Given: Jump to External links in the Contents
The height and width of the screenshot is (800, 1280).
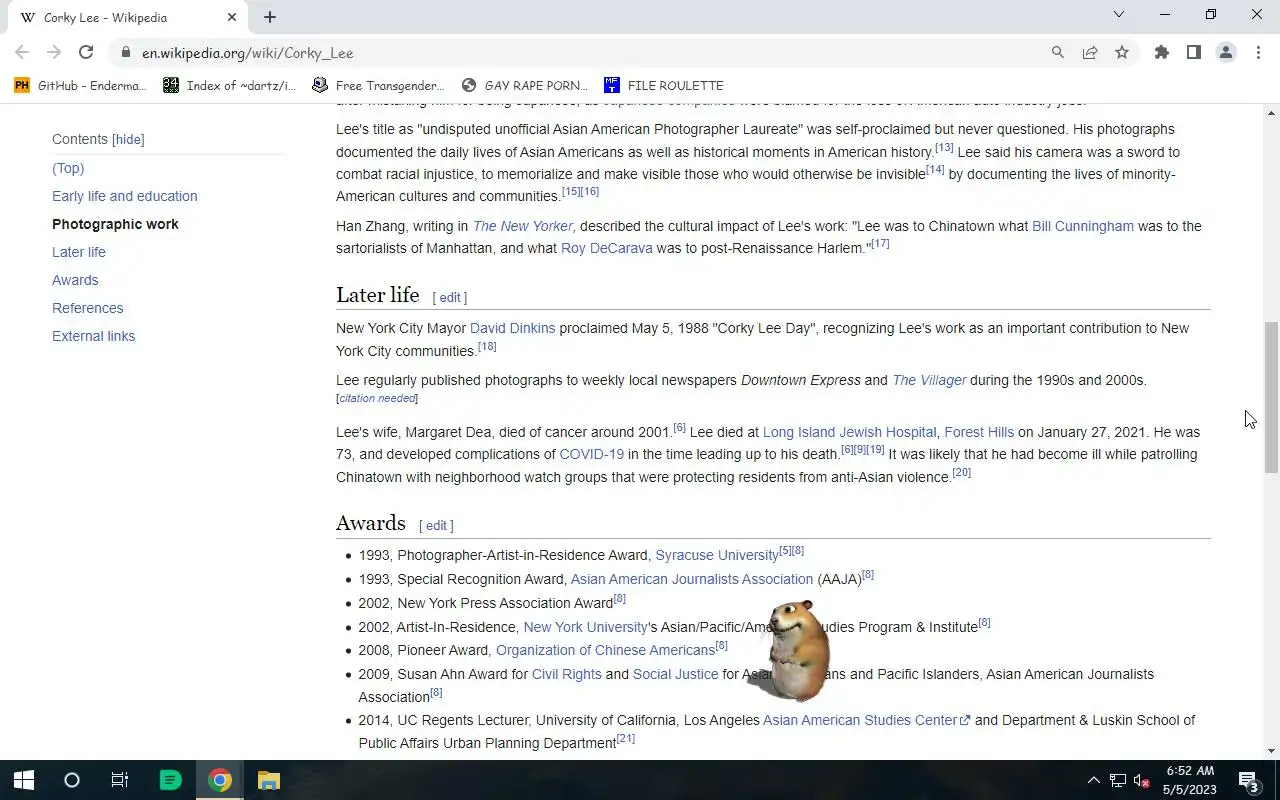Looking at the screenshot, I should click(x=93, y=336).
